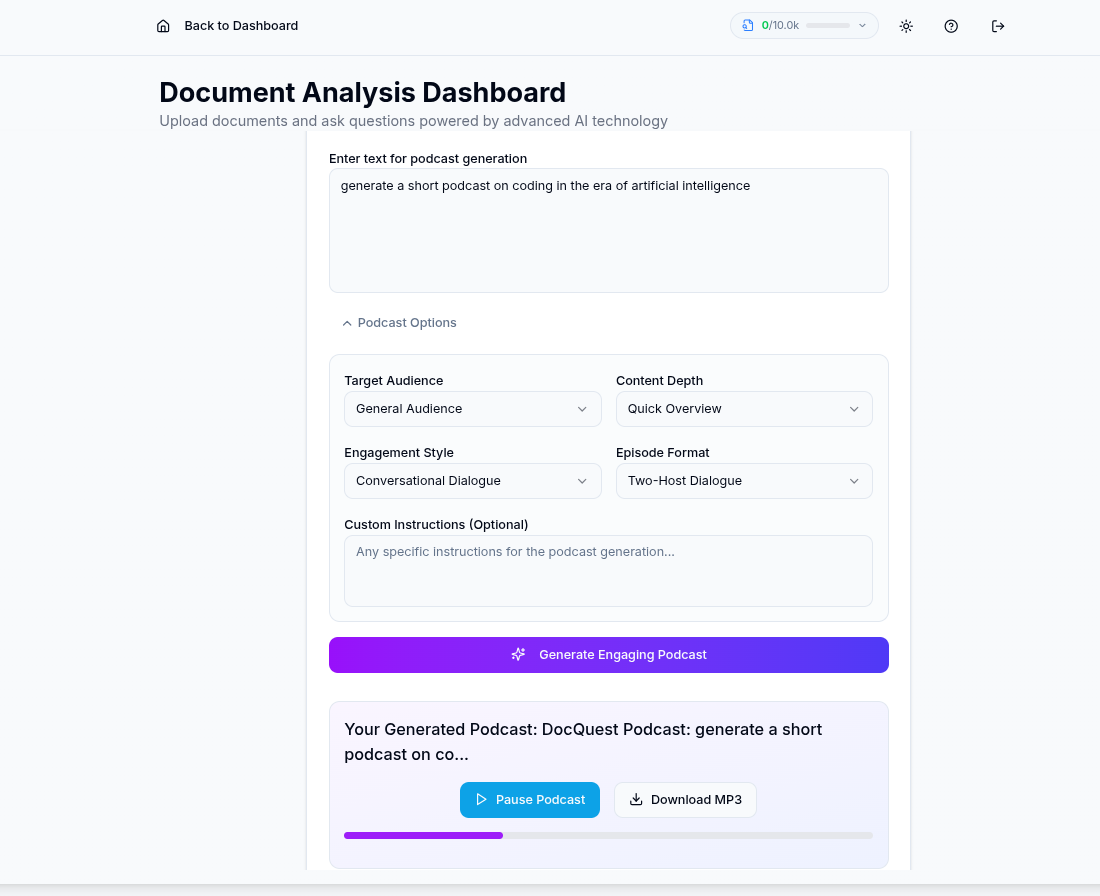Click the Engagement Style label

coord(398,453)
